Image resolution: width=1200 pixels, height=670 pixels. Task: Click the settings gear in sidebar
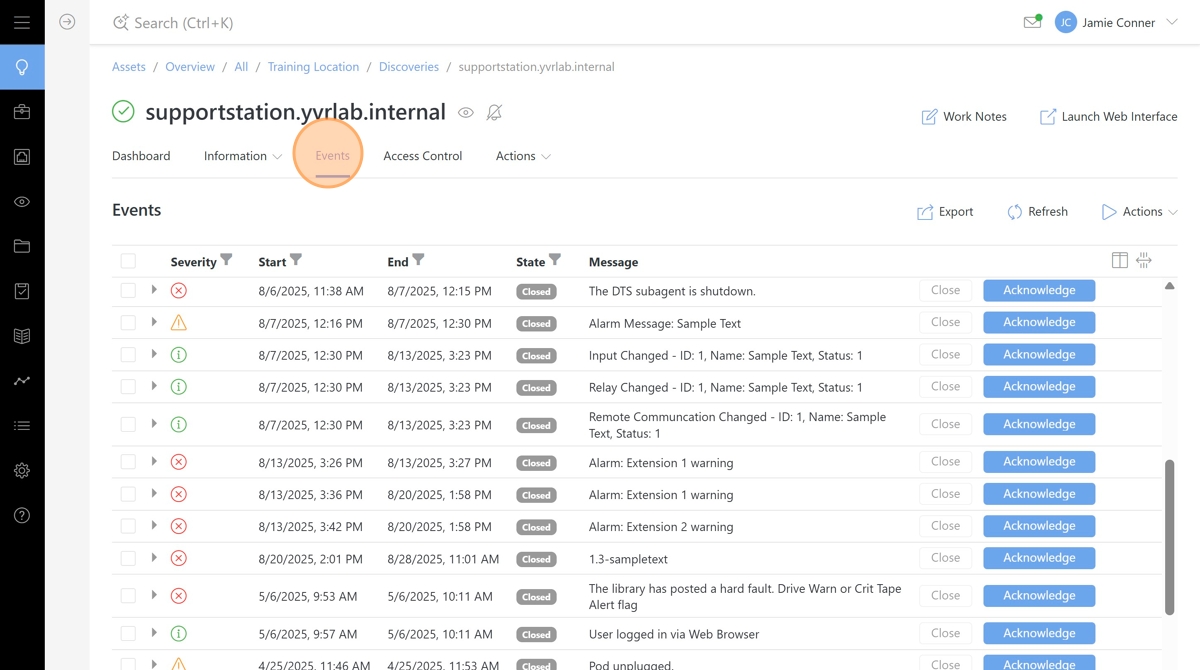22,471
